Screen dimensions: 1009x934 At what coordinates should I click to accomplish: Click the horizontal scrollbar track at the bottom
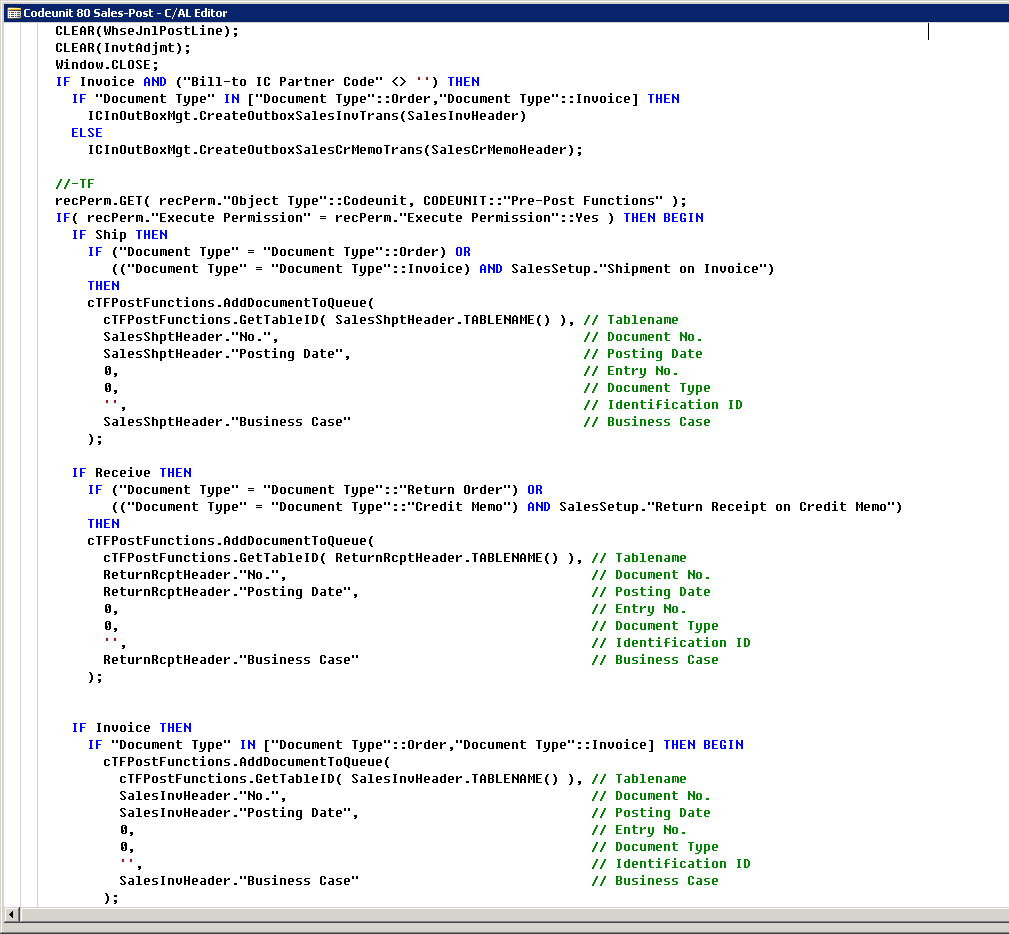pos(500,915)
